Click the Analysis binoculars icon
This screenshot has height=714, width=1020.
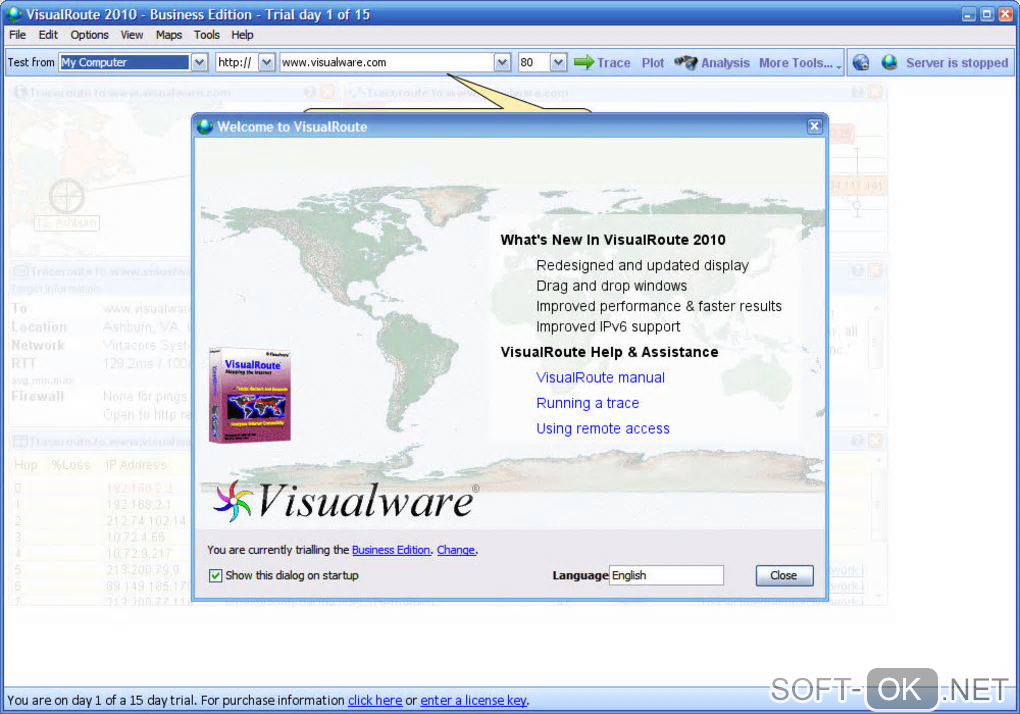click(x=686, y=62)
